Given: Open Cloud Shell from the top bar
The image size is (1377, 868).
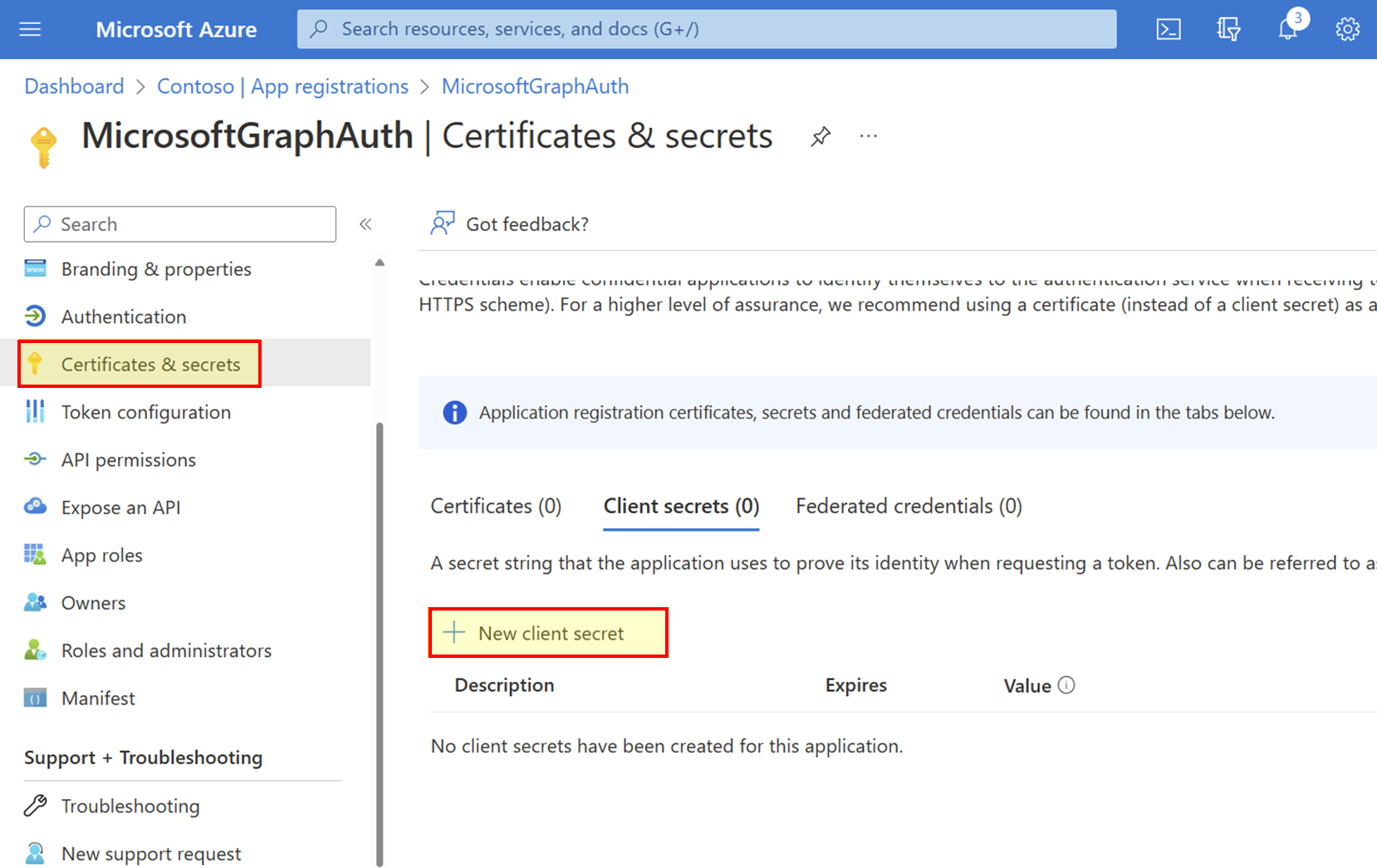Looking at the screenshot, I should 1169,29.
